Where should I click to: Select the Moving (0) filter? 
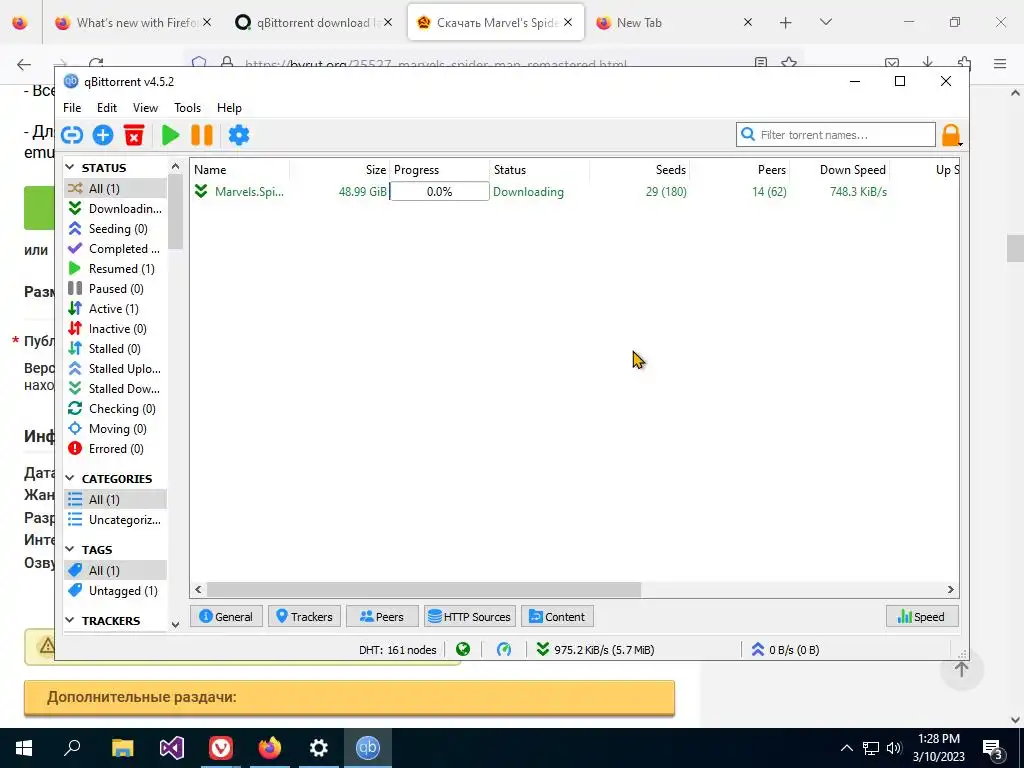[116, 429]
